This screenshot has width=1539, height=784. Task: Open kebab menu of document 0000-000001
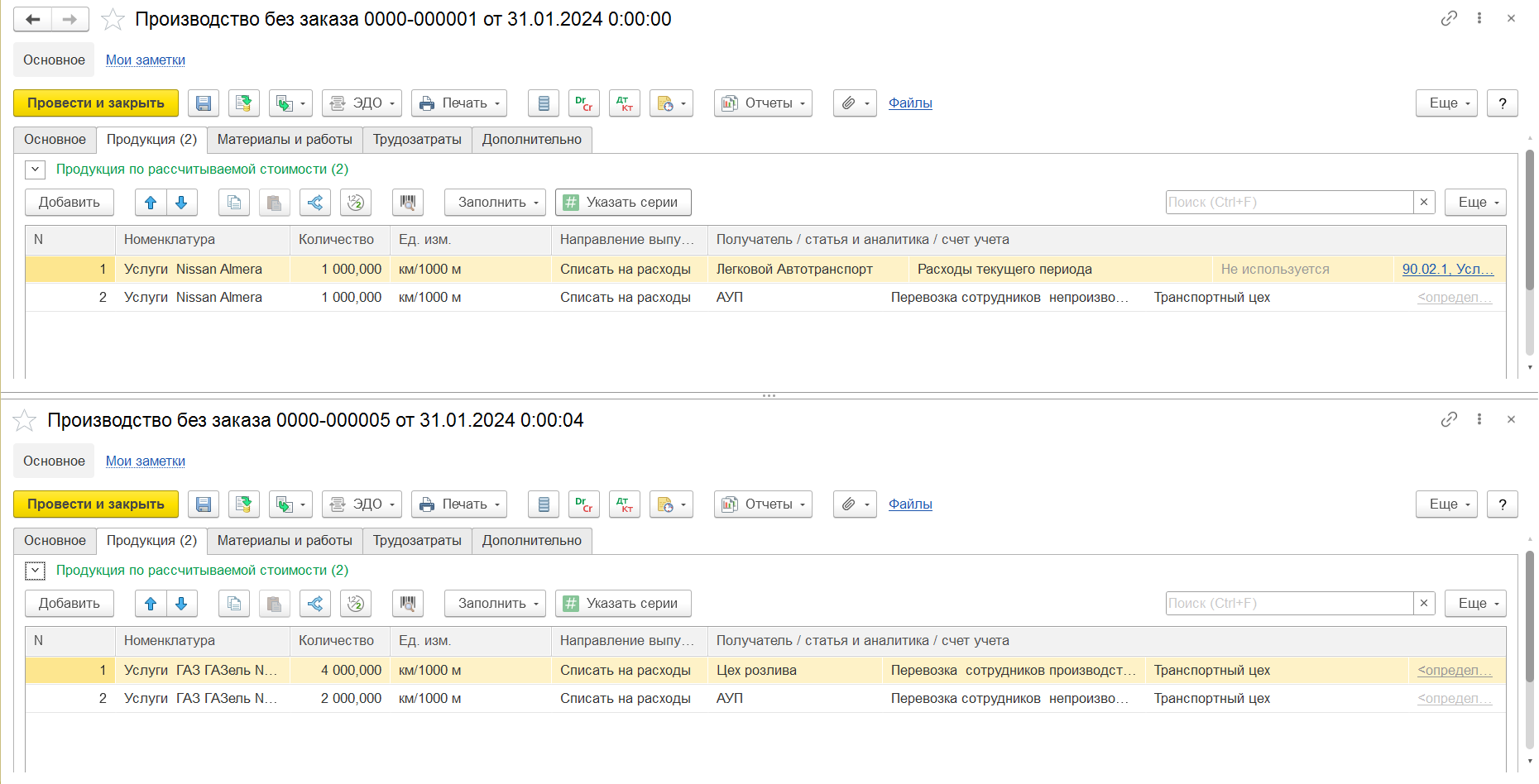coord(1479,18)
